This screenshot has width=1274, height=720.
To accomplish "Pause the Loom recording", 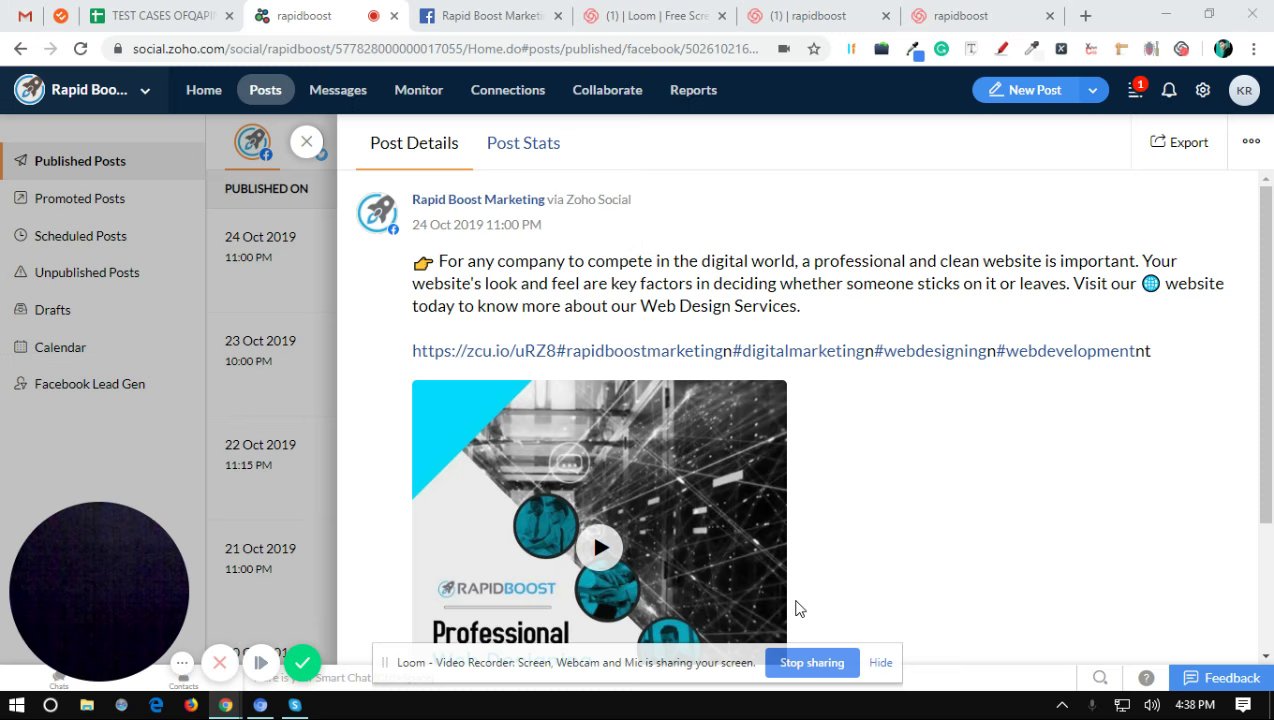I will (x=260, y=662).
